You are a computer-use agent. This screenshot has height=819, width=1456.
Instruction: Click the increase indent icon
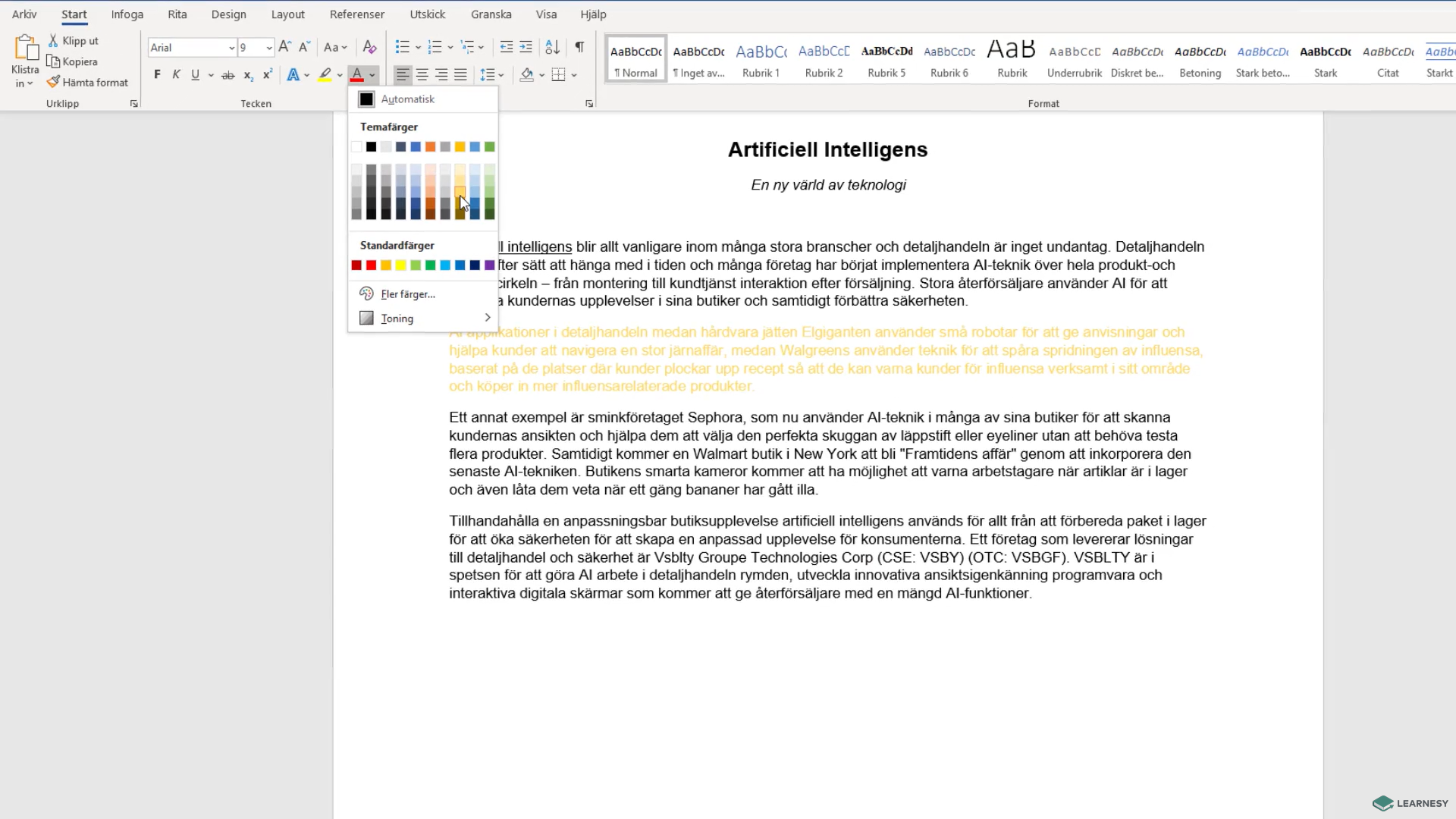(526, 47)
